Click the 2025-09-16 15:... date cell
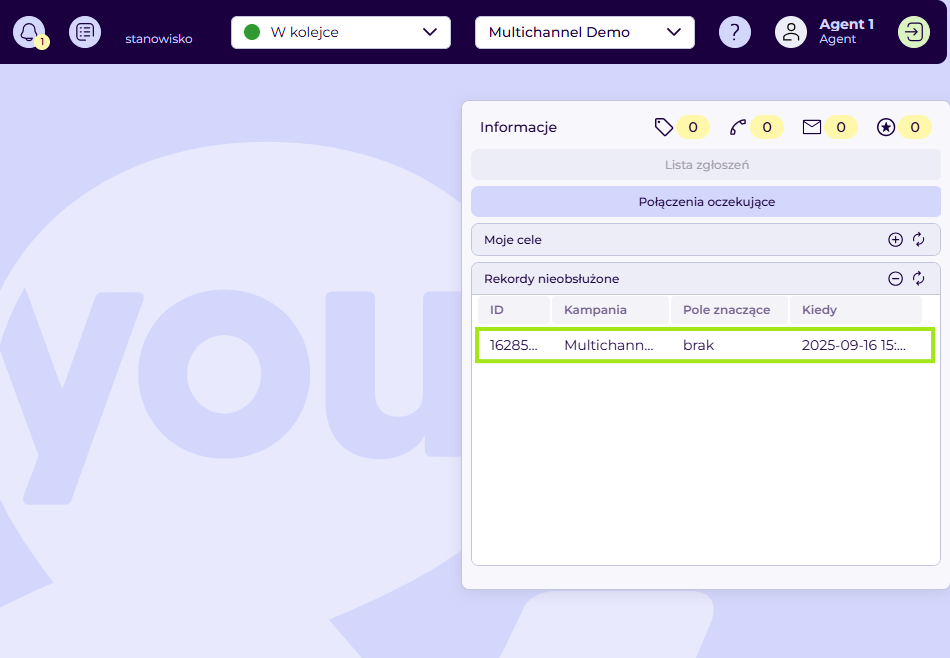This screenshot has width=950, height=658. pyautogui.click(x=854, y=345)
